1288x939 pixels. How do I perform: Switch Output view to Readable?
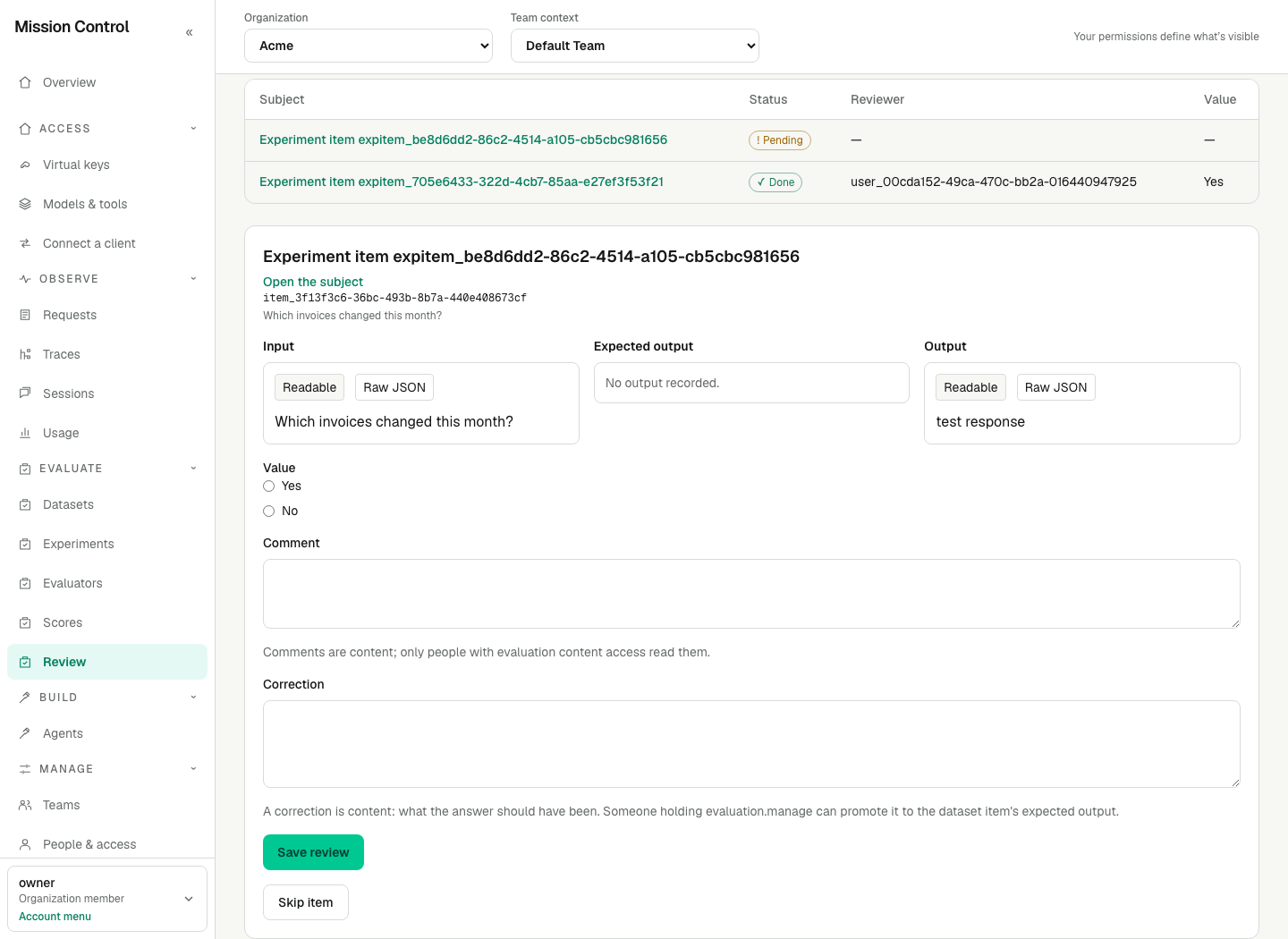tap(970, 387)
